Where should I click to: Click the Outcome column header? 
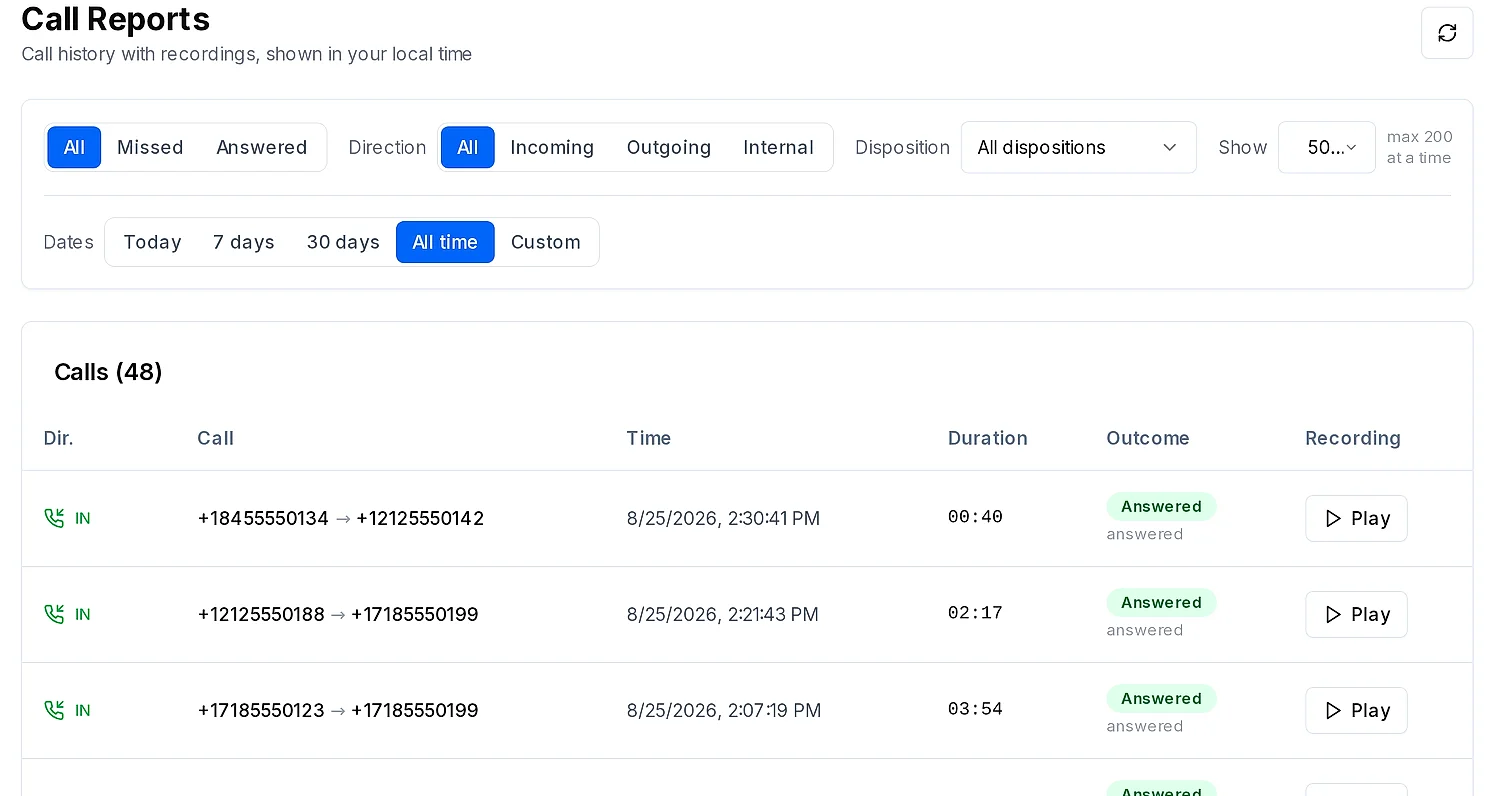pos(1147,438)
